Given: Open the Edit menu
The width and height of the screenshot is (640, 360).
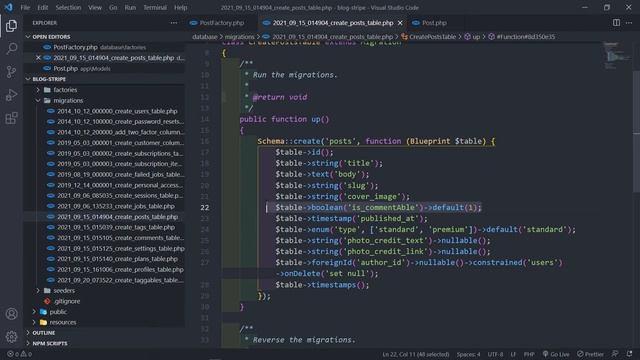Looking at the screenshot, I should [x=42, y=7].
